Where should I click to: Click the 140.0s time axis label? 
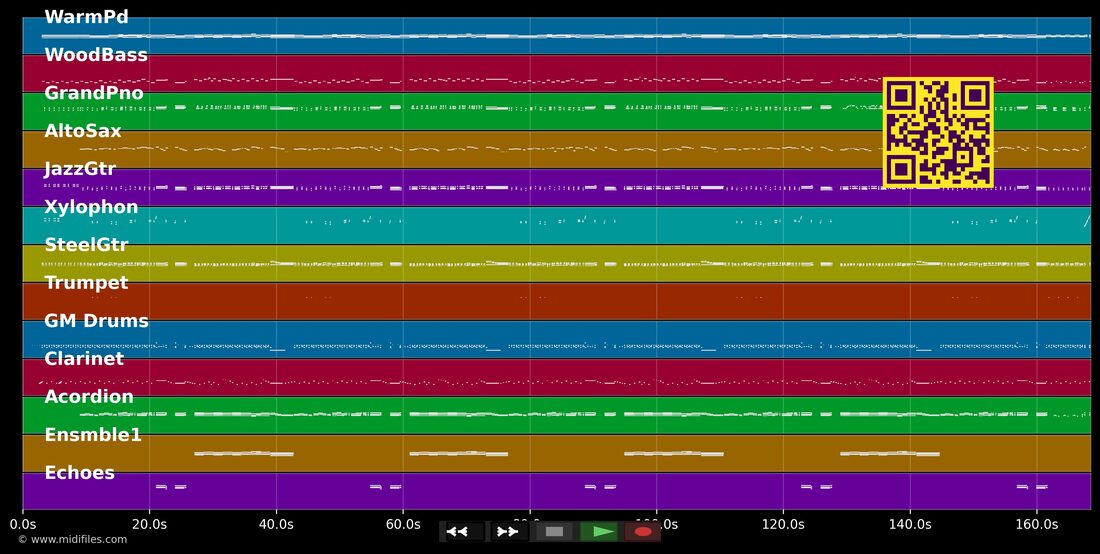coord(910,524)
